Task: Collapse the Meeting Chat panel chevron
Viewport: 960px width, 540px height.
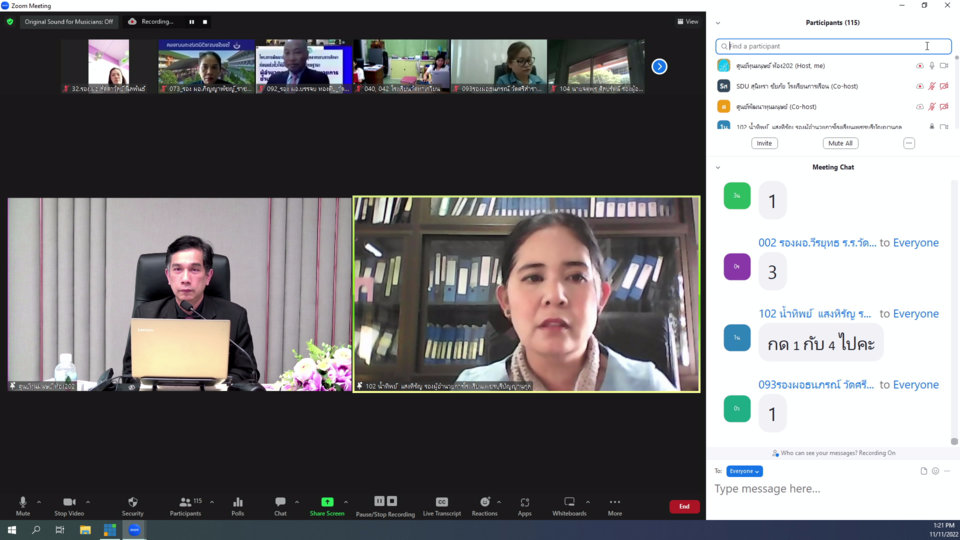Action: [x=718, y=167]
